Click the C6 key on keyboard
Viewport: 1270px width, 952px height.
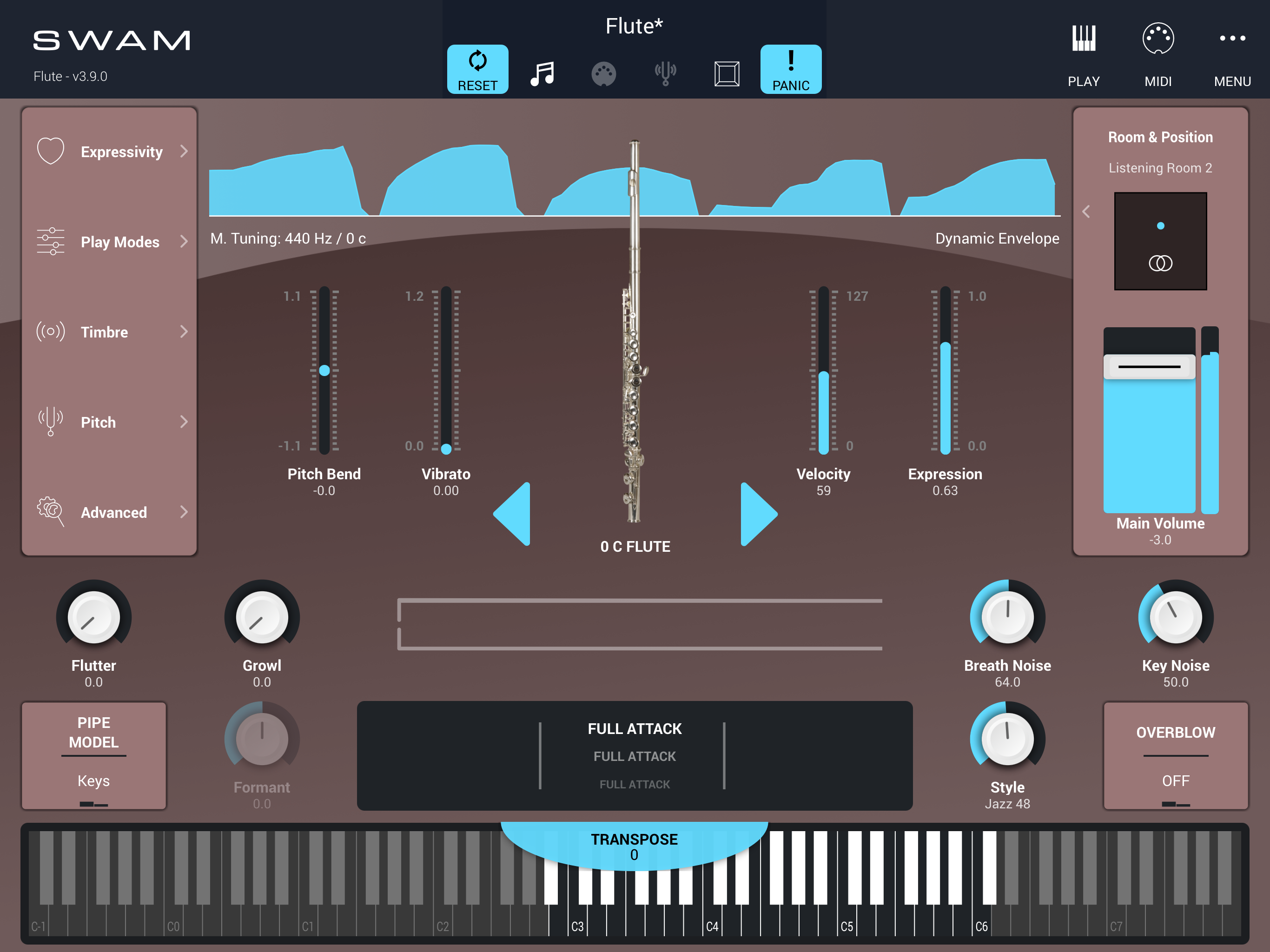pos(982,920)
